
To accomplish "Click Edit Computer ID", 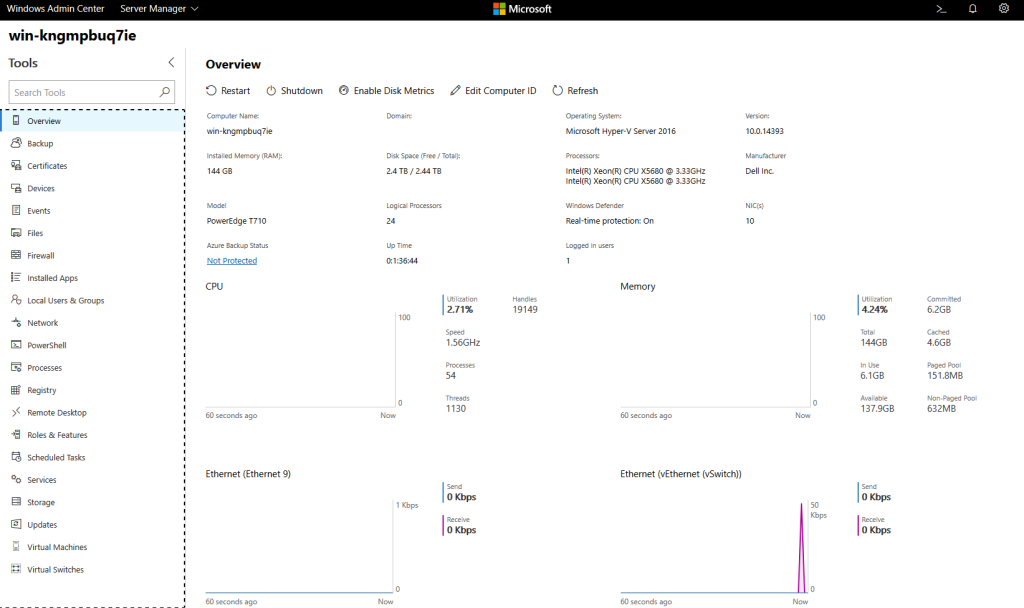I will 493,91.
